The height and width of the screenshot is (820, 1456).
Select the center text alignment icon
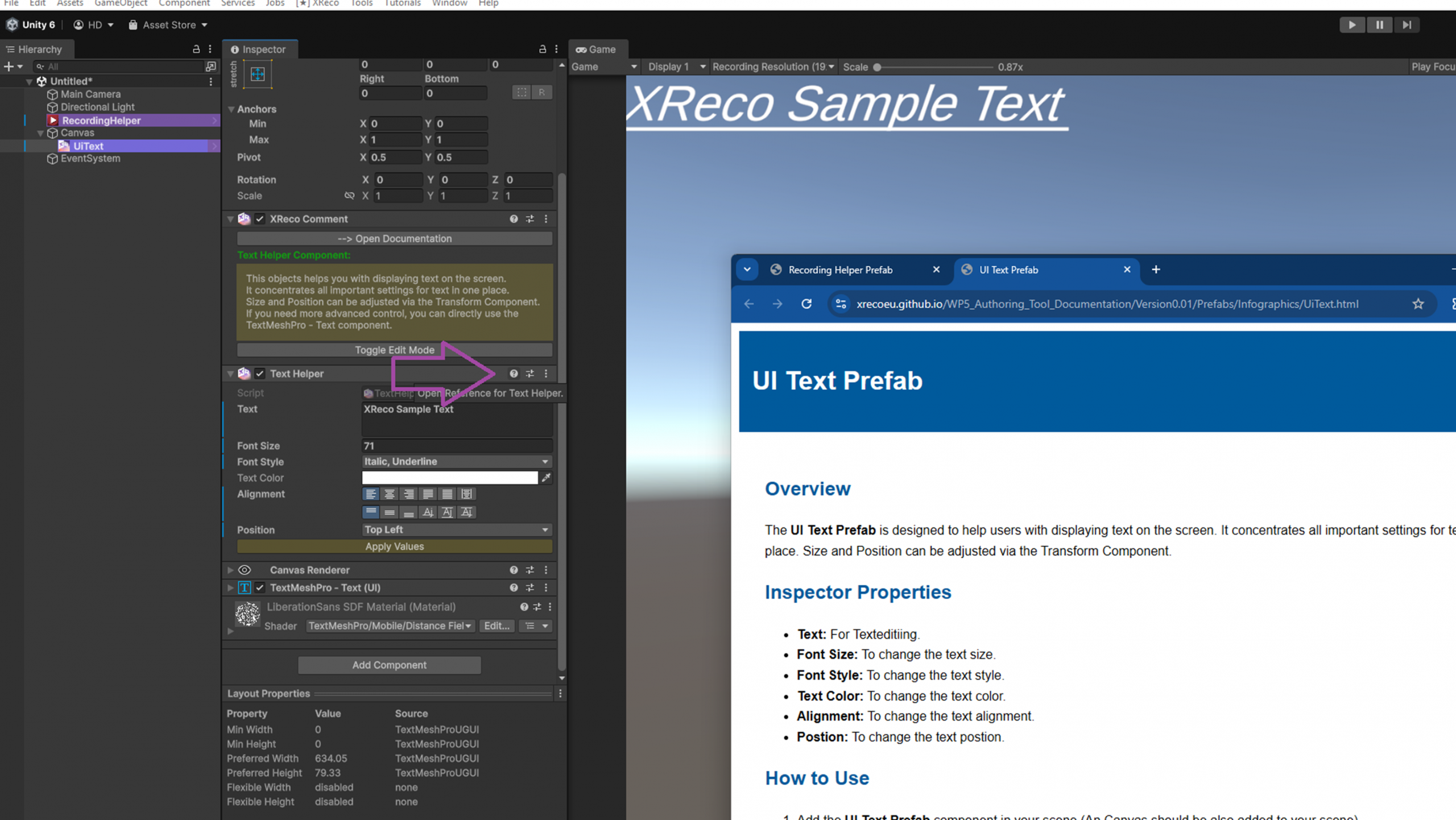pos(390,494)
